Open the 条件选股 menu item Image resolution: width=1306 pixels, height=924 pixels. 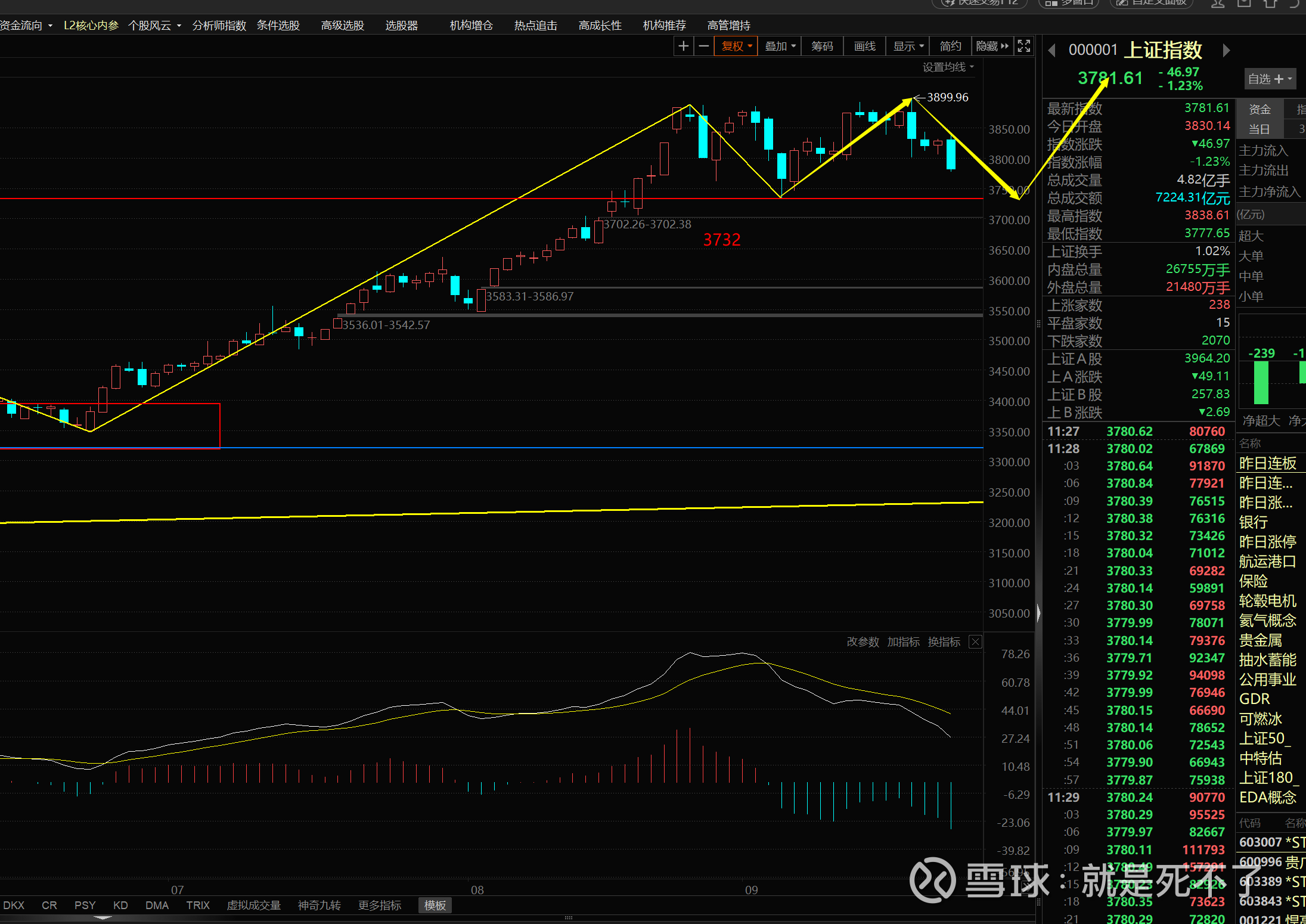(278, 26)
